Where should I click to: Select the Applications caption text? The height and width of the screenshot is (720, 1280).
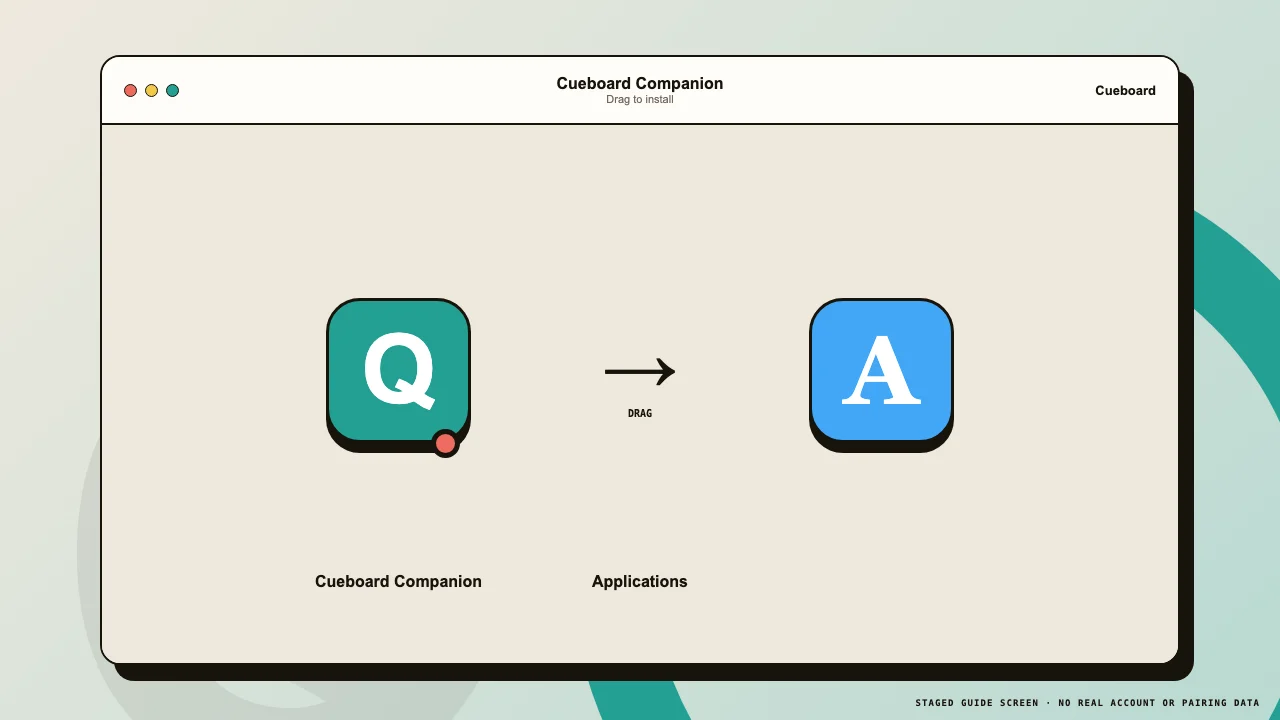(x=640, y=581)
